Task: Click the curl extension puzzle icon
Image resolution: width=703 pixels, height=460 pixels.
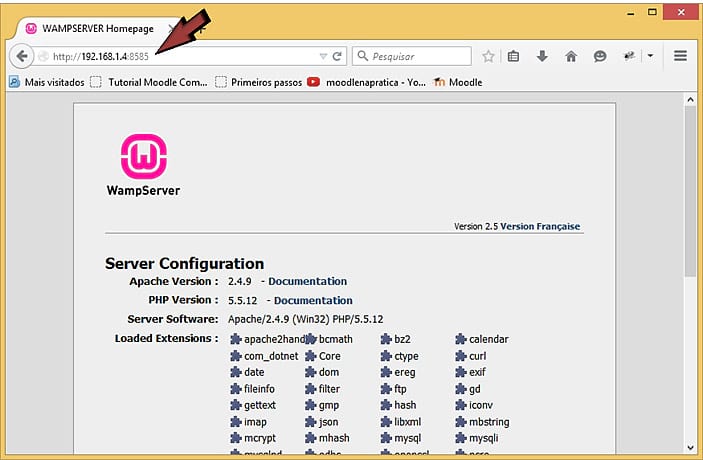Action: [461, 356]
